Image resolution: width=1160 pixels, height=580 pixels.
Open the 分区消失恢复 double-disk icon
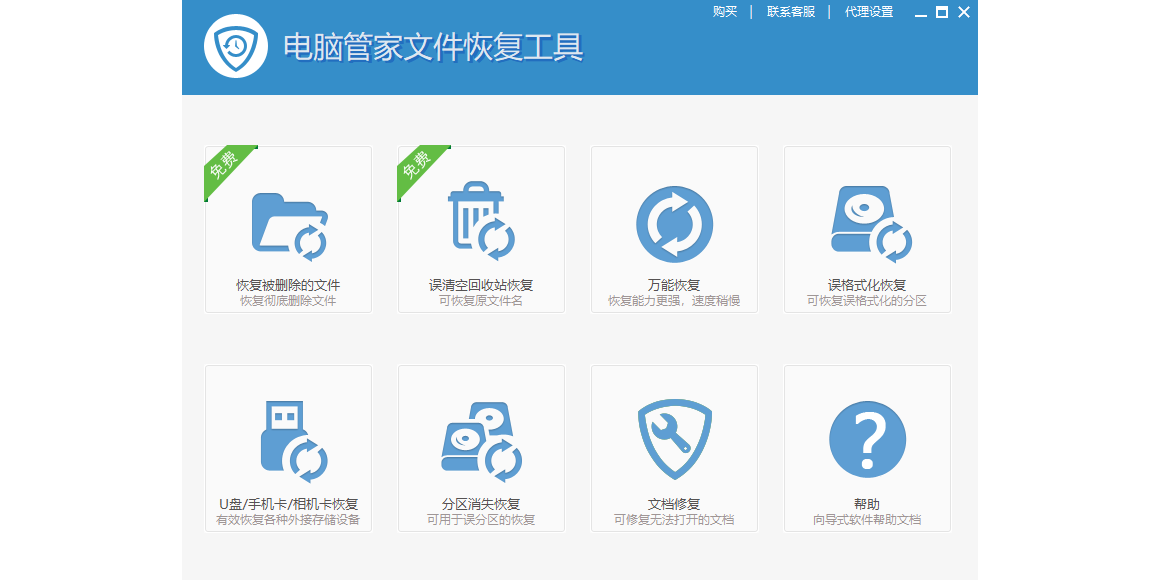click(481, 441)
